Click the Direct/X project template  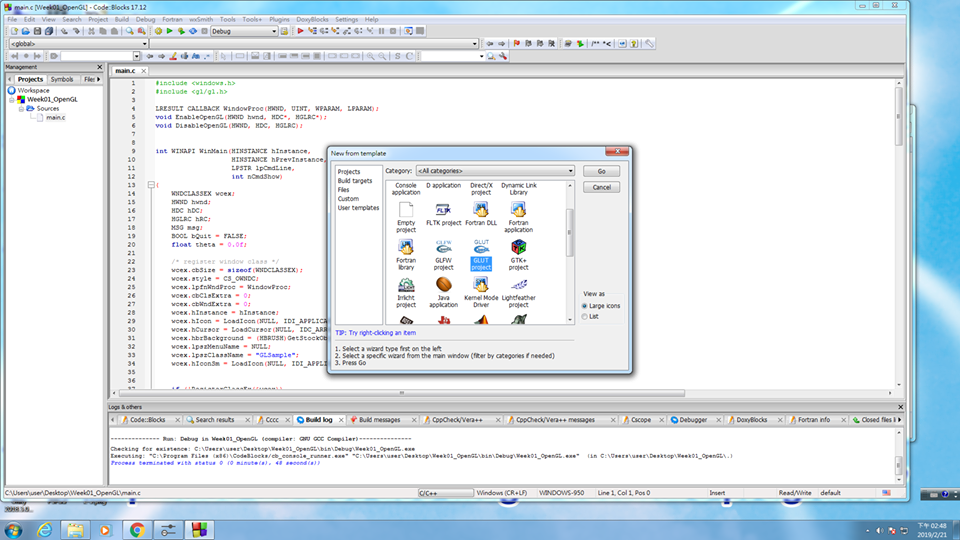[x=481, y=189]
